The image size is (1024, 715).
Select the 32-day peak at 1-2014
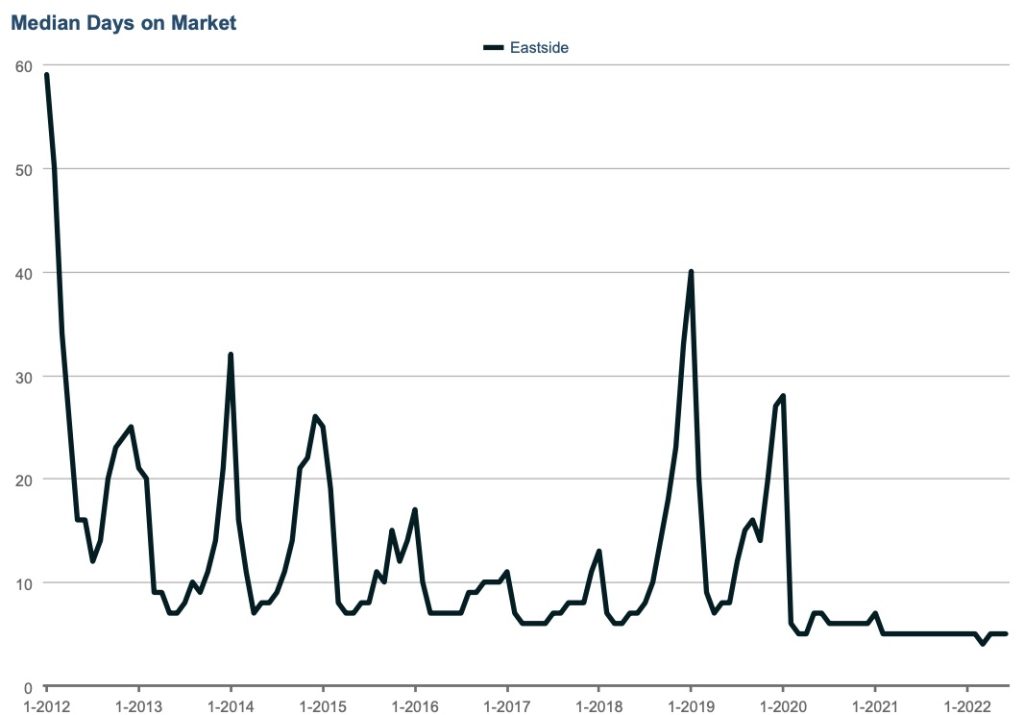[x=231, y=355]
